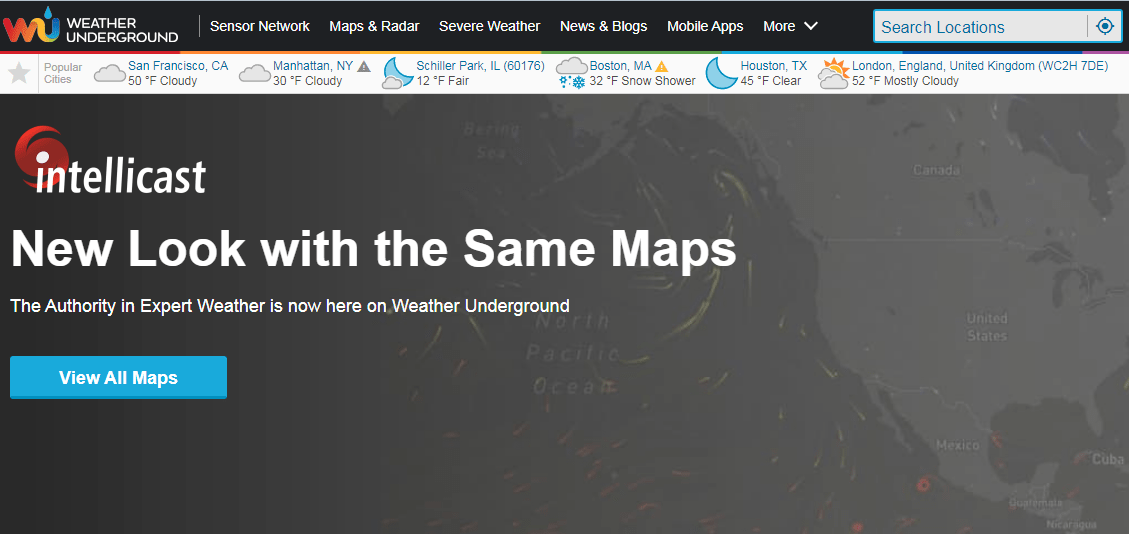Expand the More dropdown menu

(790, 26)
